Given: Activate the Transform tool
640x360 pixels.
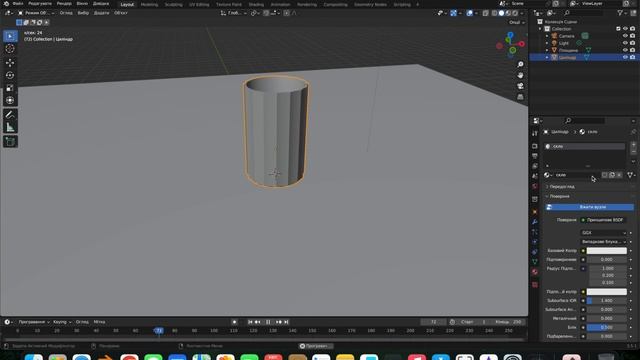Looking at the screenshot, I should [10, 100].
